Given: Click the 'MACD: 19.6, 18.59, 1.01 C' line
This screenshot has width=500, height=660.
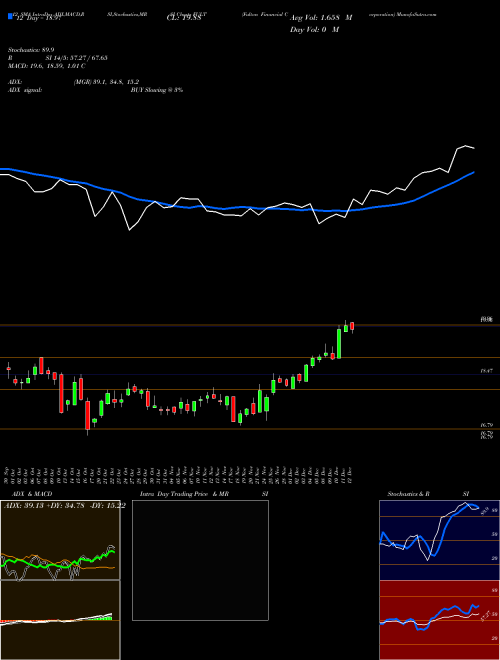Looking at the screenshot, I should point(47,66).
